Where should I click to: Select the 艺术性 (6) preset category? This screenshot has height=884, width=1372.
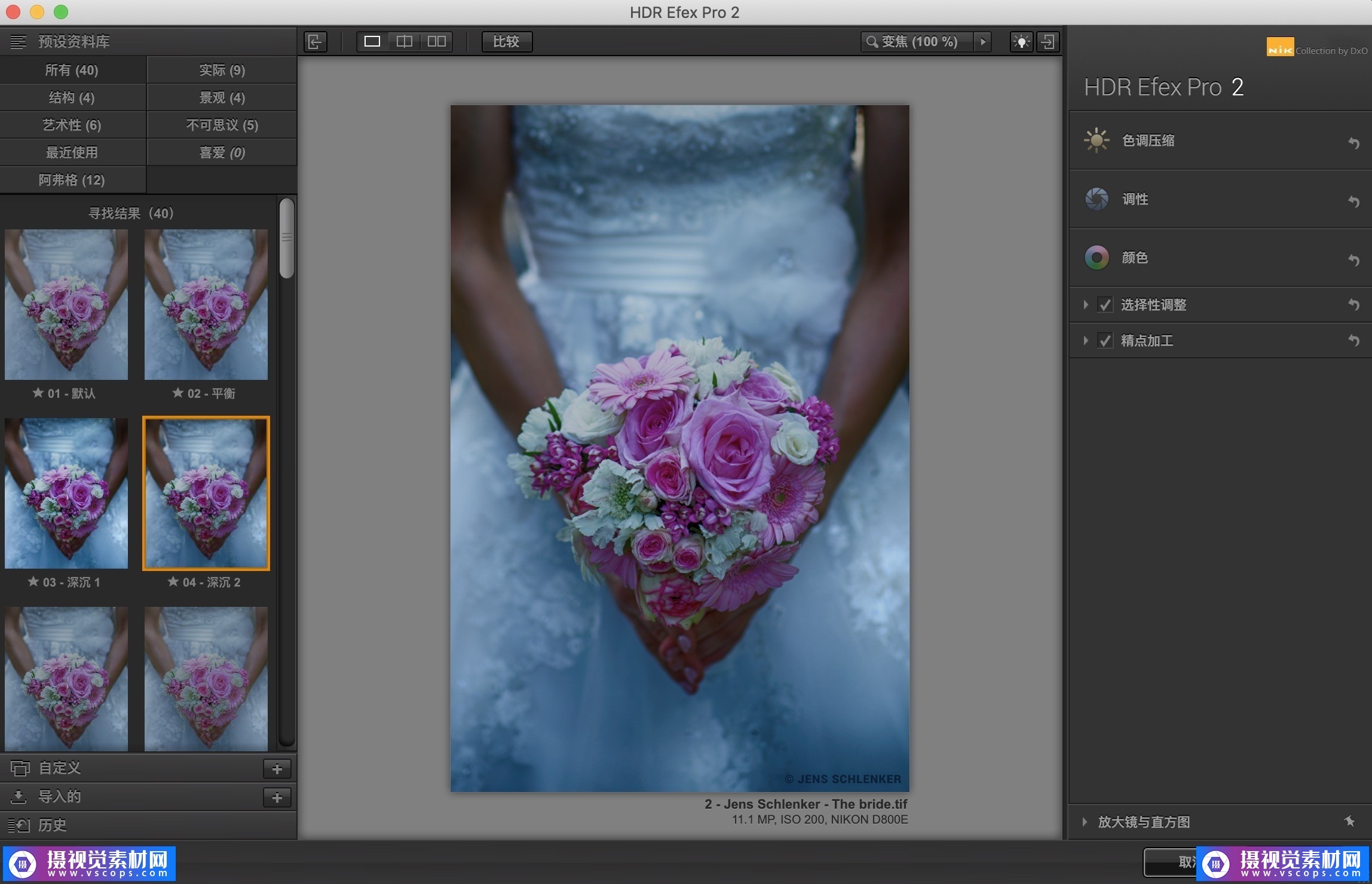point(72,125)
